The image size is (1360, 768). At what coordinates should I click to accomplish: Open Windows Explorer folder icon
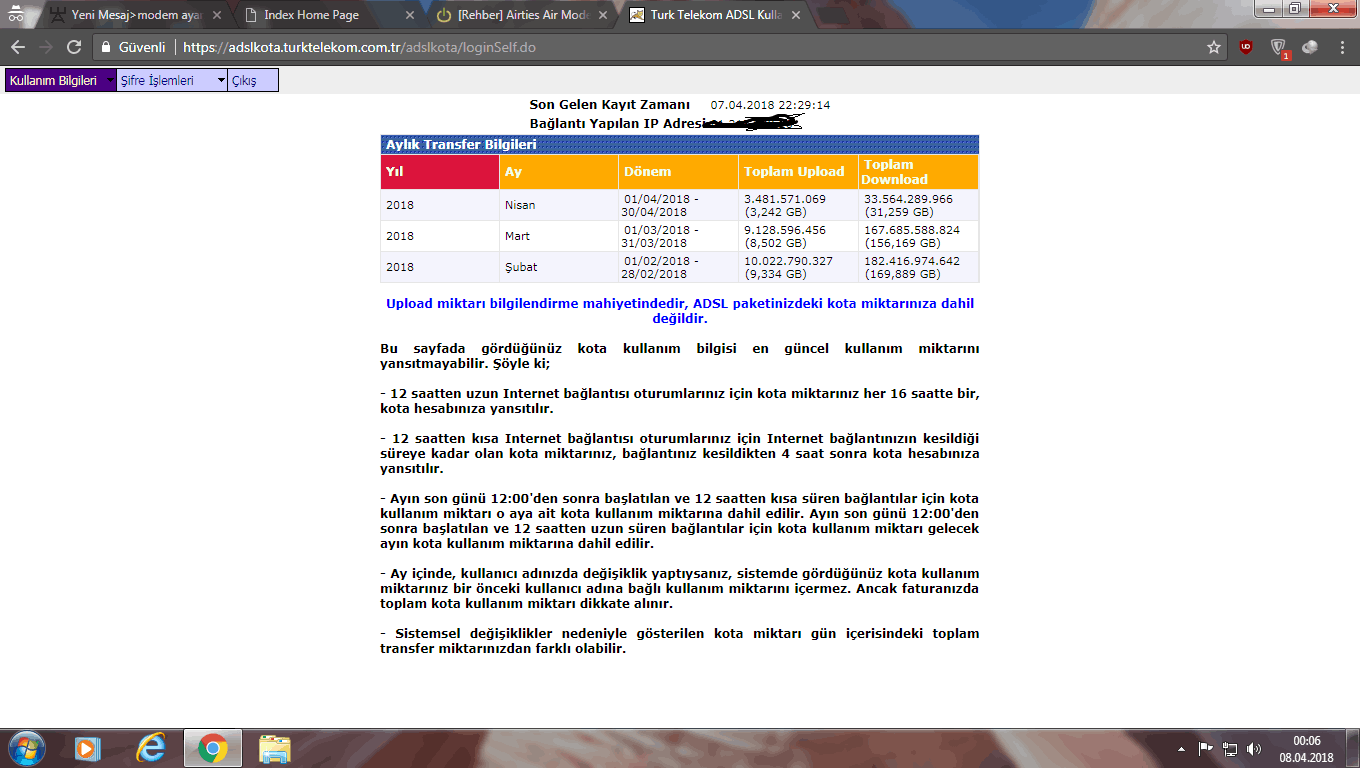275,748
